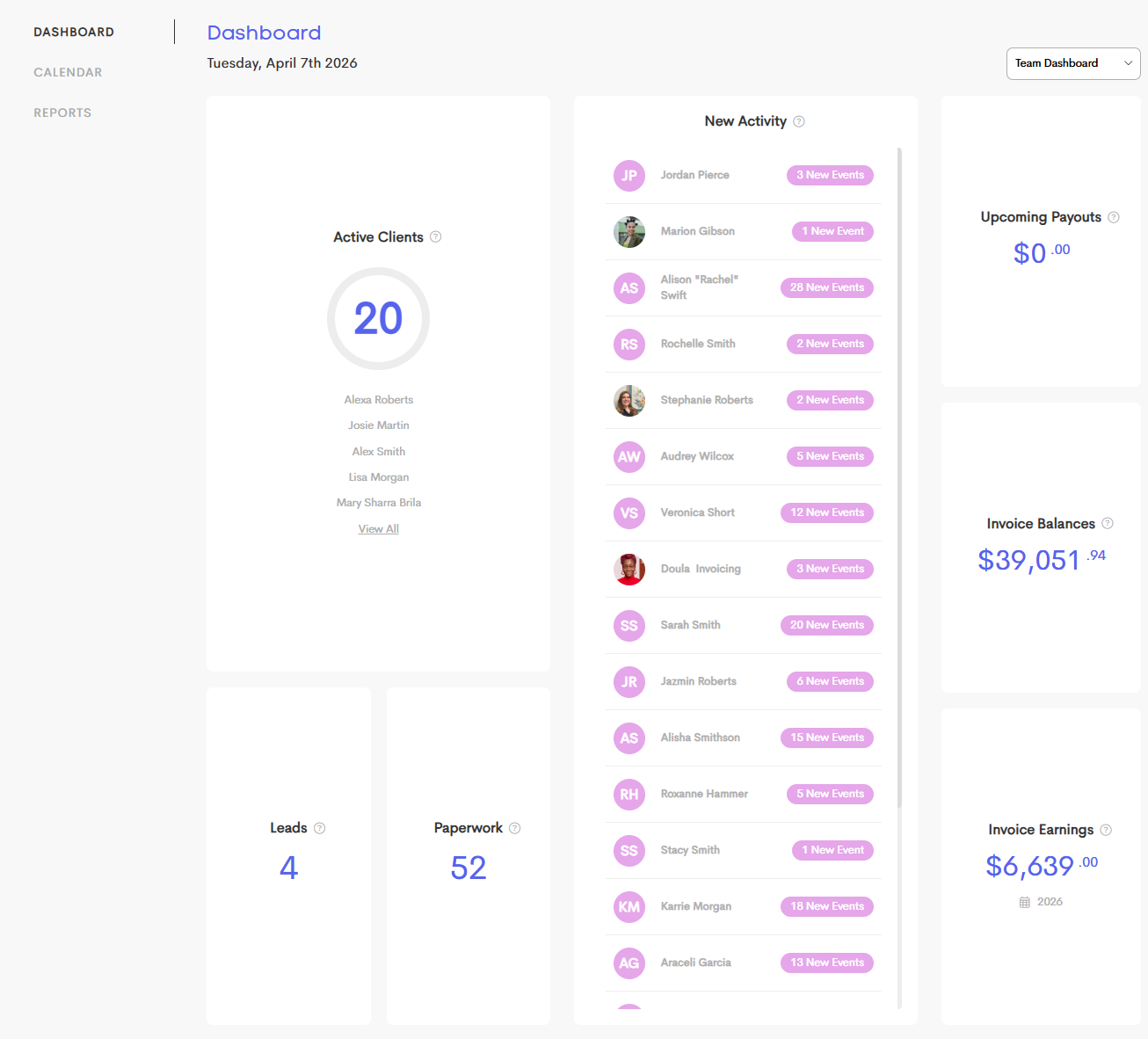Select client Alex Smith
Image resolution: width=1148 pixels, height=1039 pixels.
click(x=379, y=452)
